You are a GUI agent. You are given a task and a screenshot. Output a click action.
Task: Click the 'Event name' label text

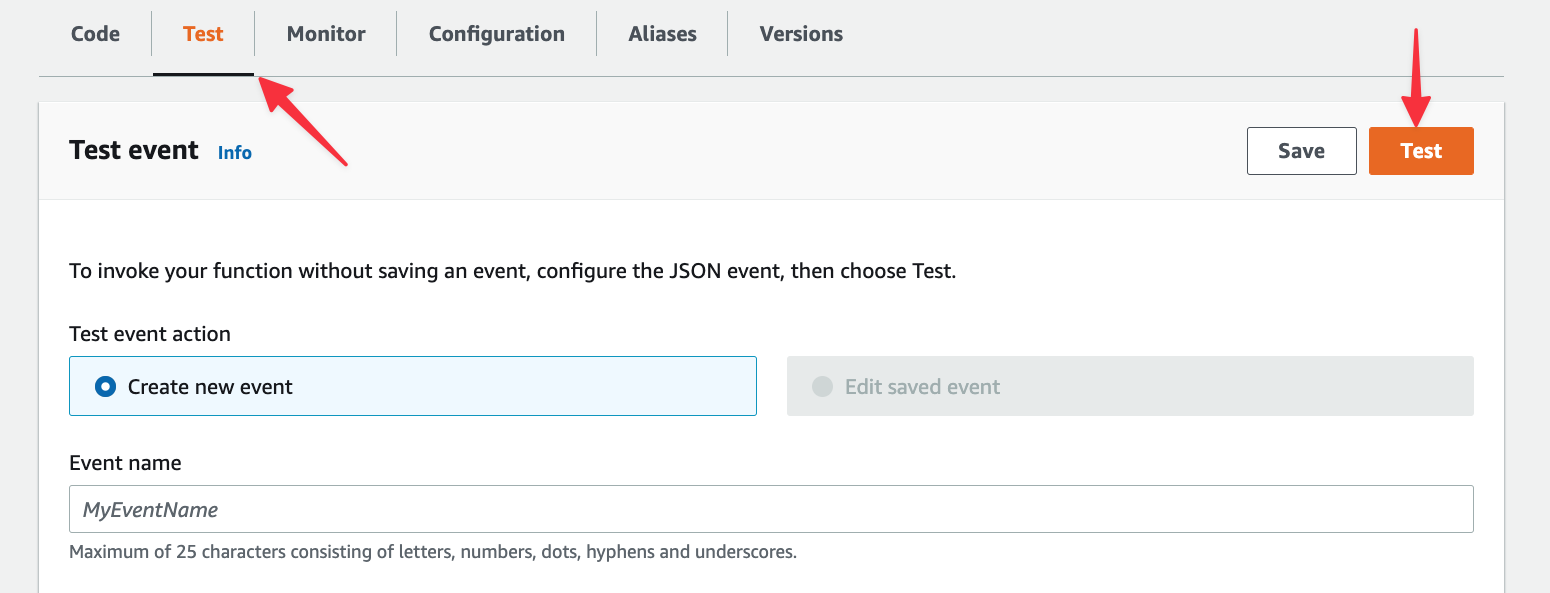pos(125,463)
